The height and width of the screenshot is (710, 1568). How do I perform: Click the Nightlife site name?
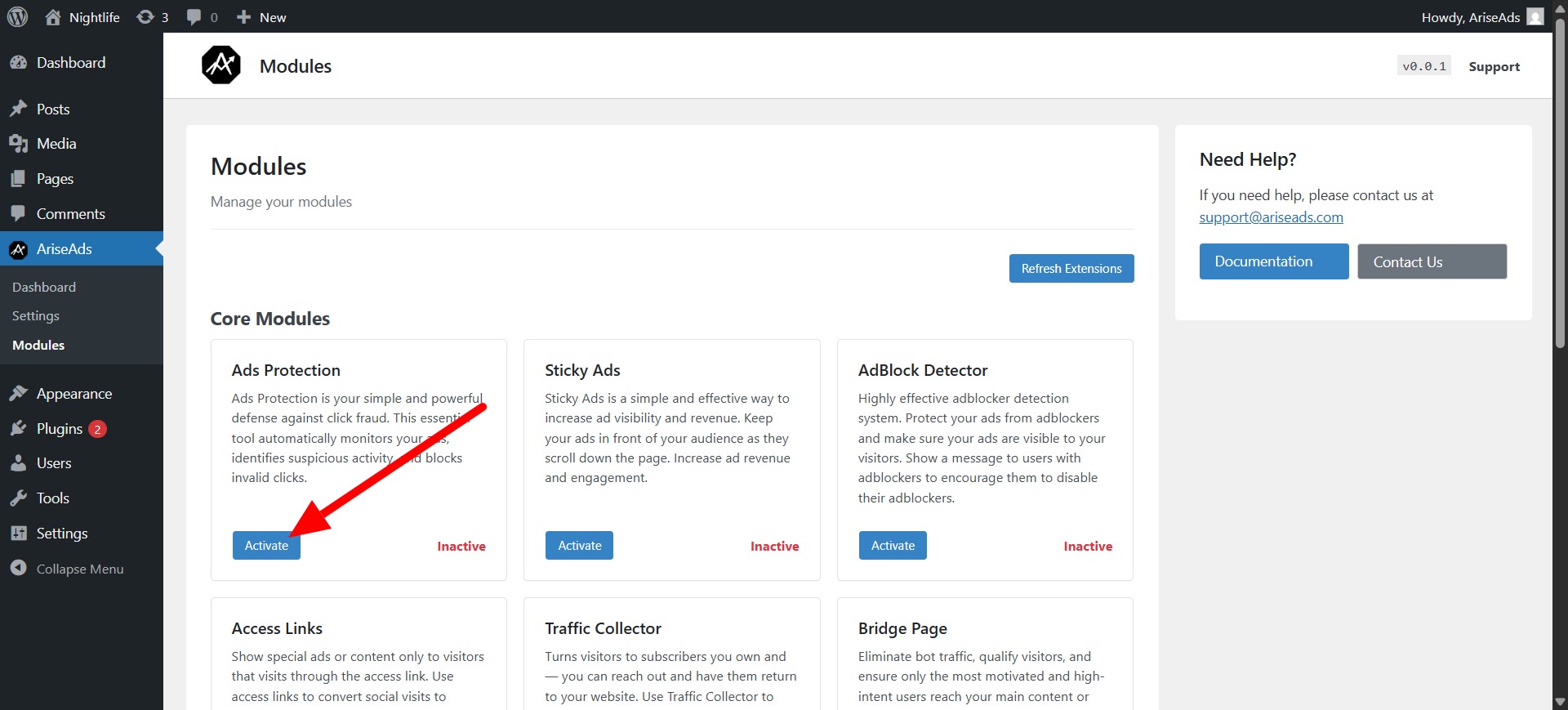[95, 17]
